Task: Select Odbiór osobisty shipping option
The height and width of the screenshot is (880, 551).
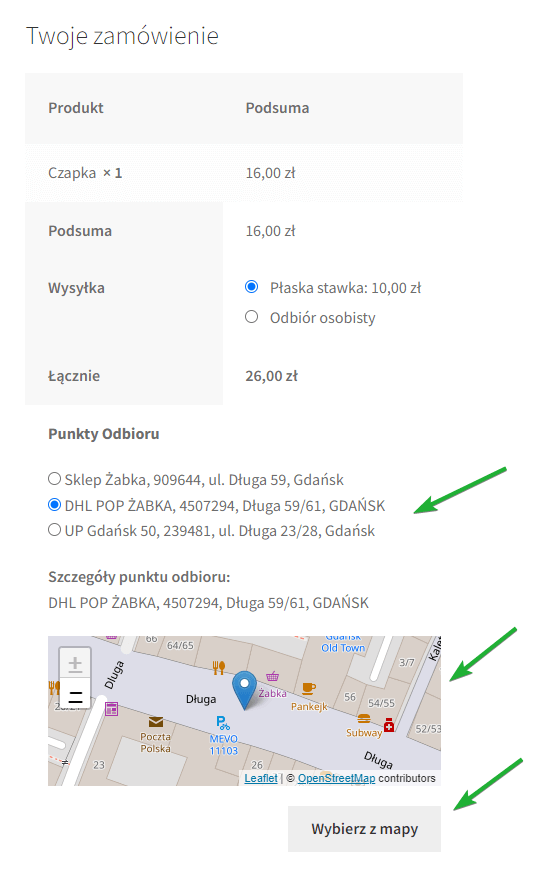Action: [x=251, y=317]
